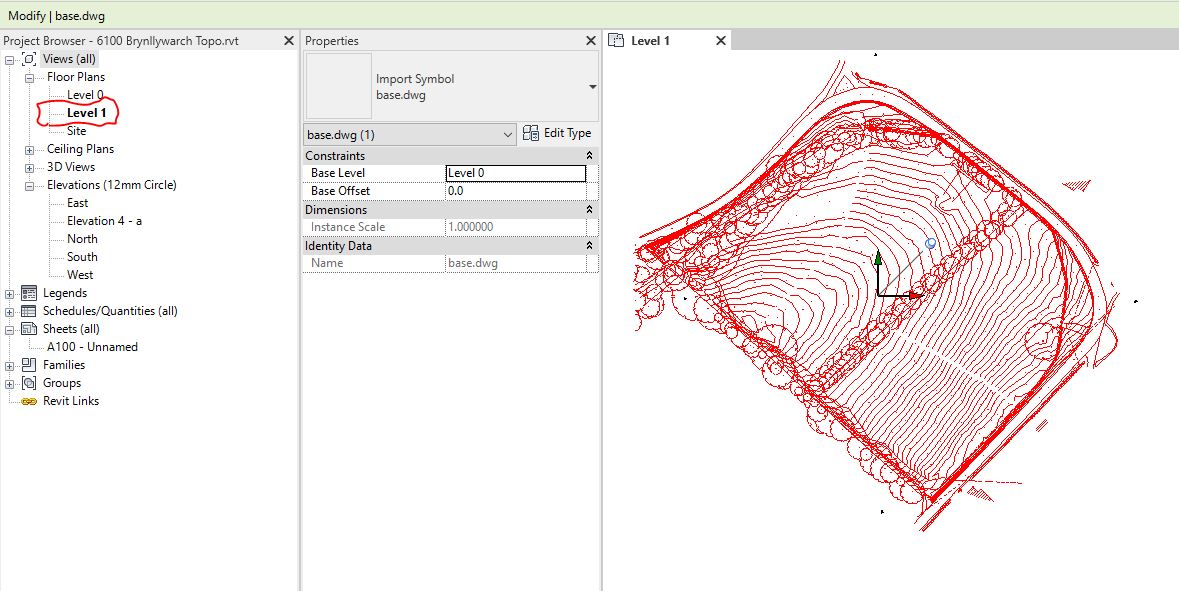Viewport: 1179px width, 591px height.
Task: Close the Project Browser panel
Action: tap(289, 41)
